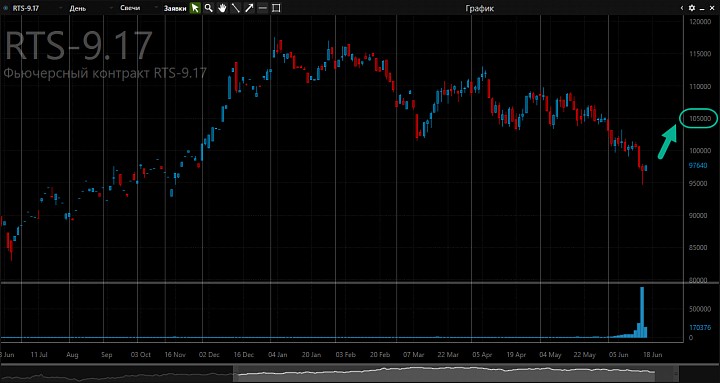
Task: Click the 04 Jan date label
Action: 278,355
